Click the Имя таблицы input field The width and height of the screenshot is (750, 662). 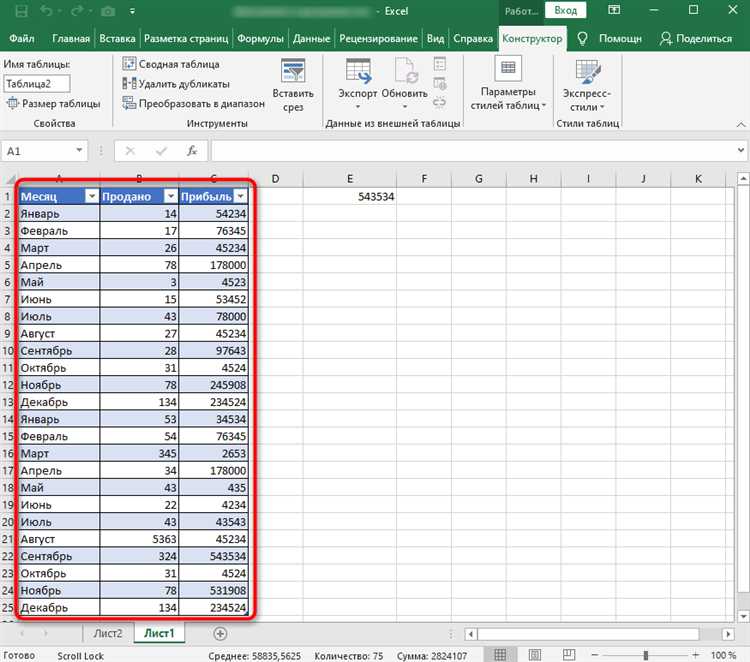[36, 84]
